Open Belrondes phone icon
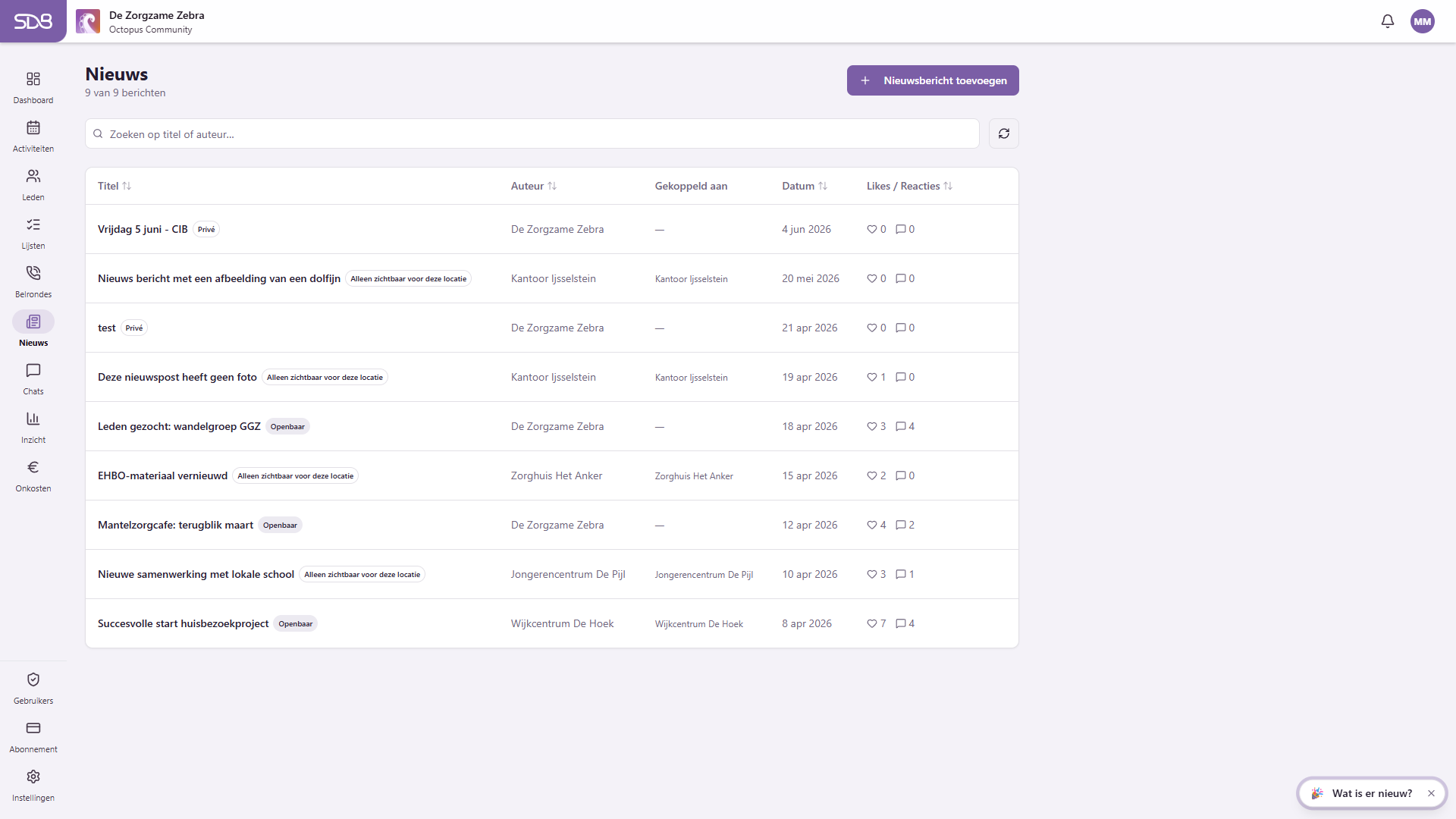 (33, 273)
